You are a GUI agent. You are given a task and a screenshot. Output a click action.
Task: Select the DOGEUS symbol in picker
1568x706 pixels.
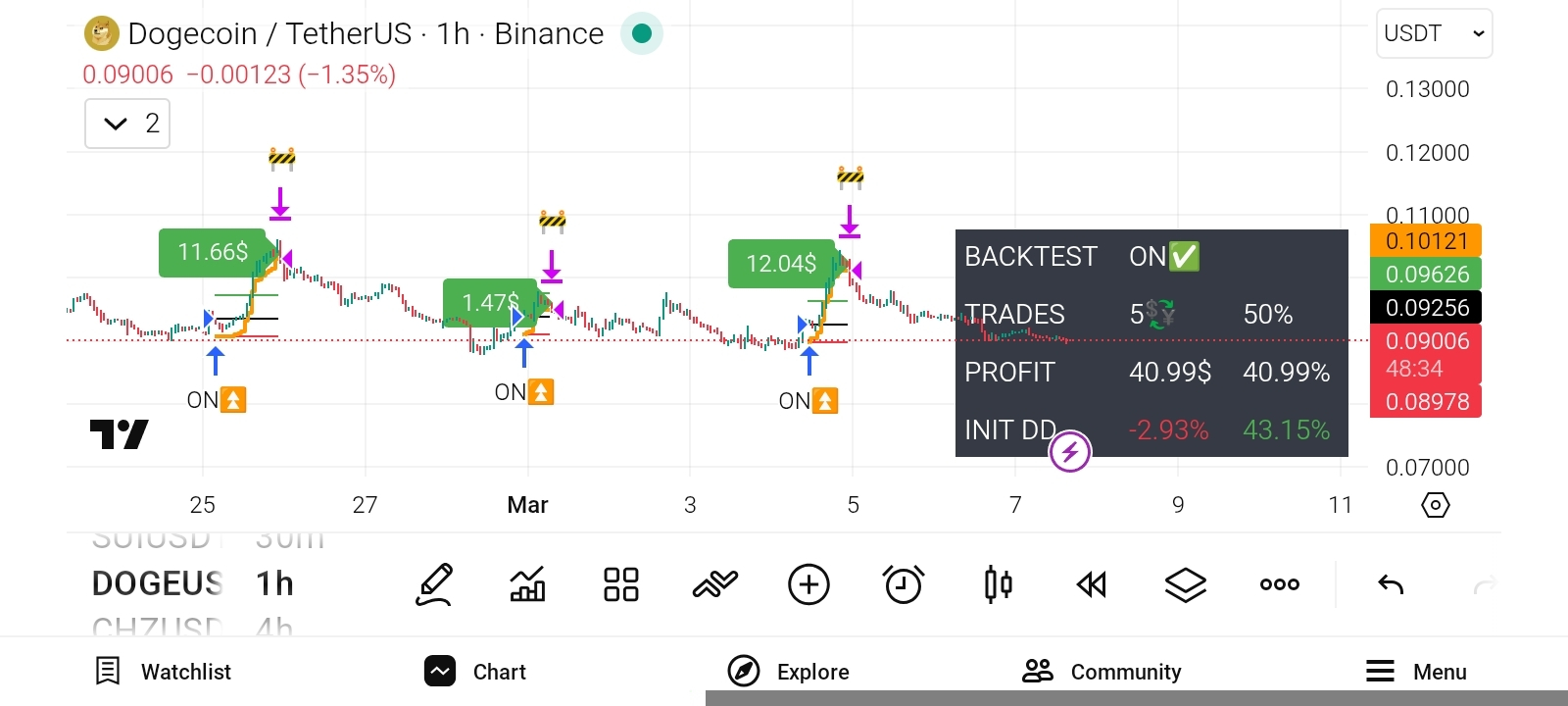tap(157, 583)
